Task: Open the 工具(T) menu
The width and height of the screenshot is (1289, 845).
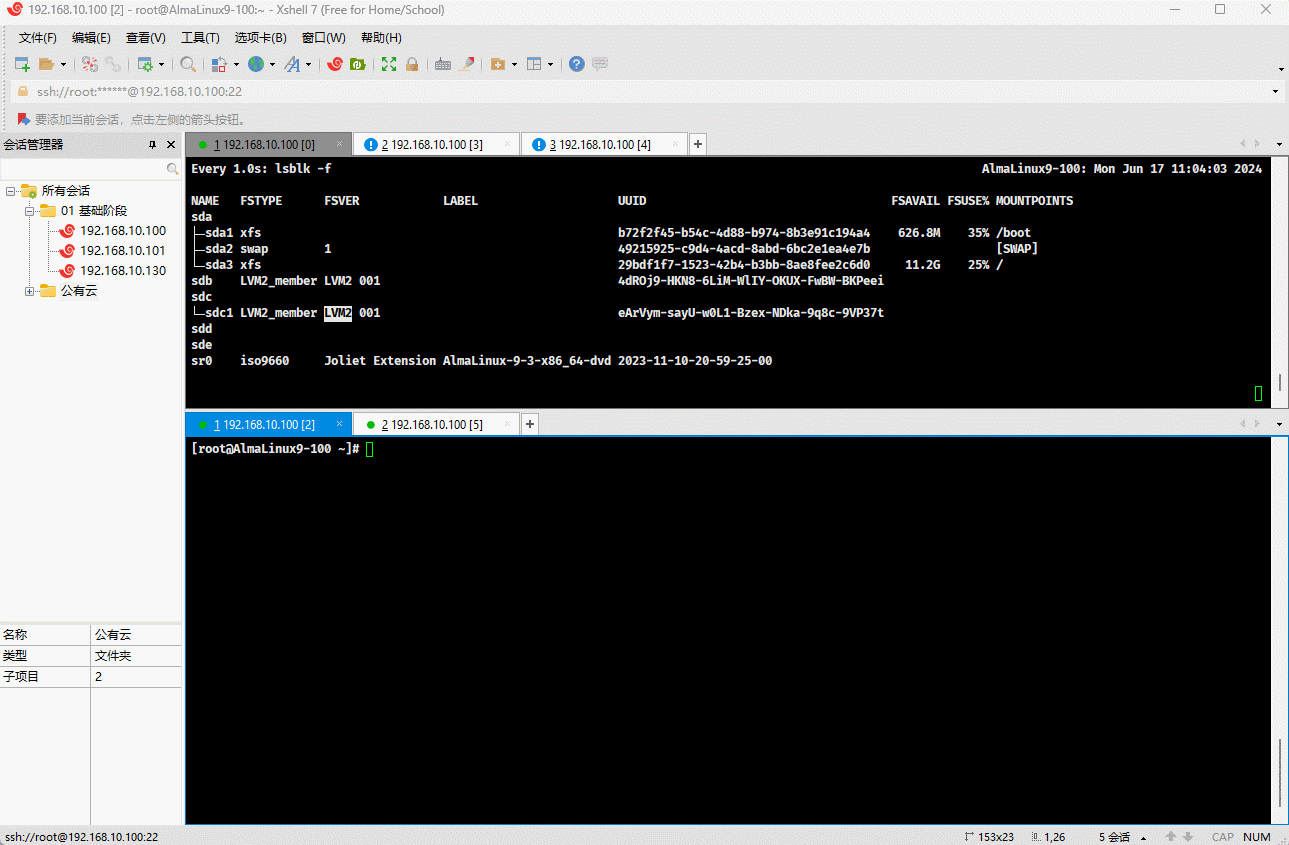Action: point(200,38)
